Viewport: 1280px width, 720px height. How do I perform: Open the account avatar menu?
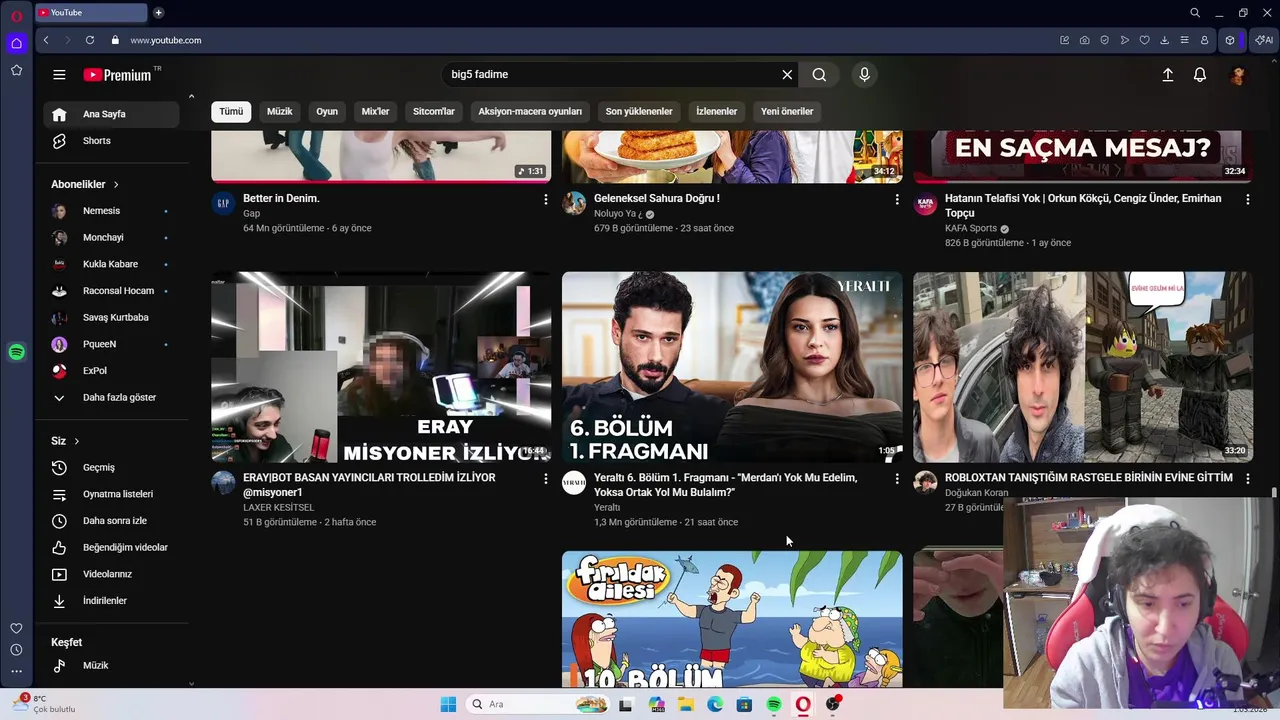click(1238, 75)
